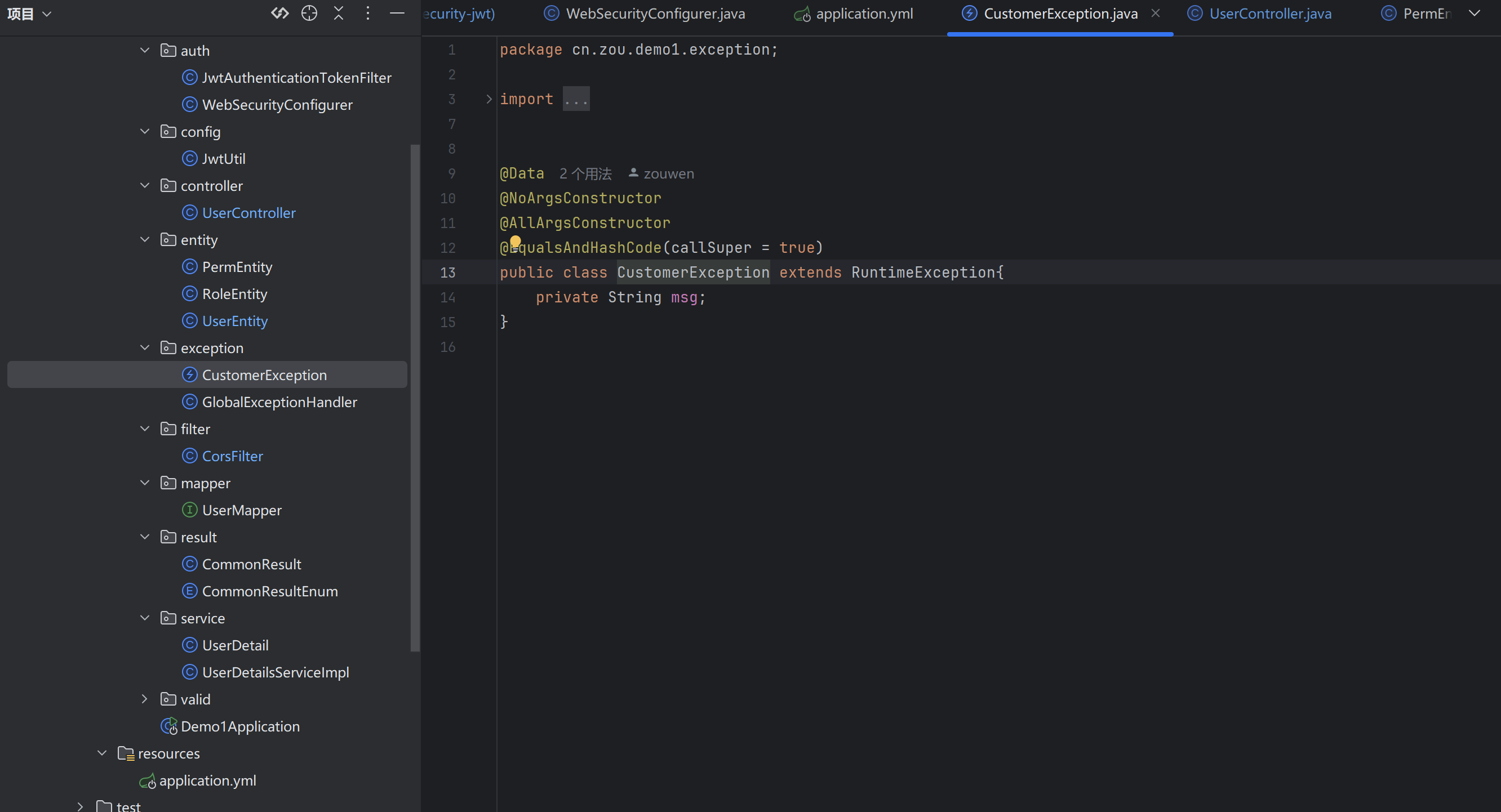Click the UserController class icon in tree
This screenshot has width=1501, height=812.
point(189,213)
